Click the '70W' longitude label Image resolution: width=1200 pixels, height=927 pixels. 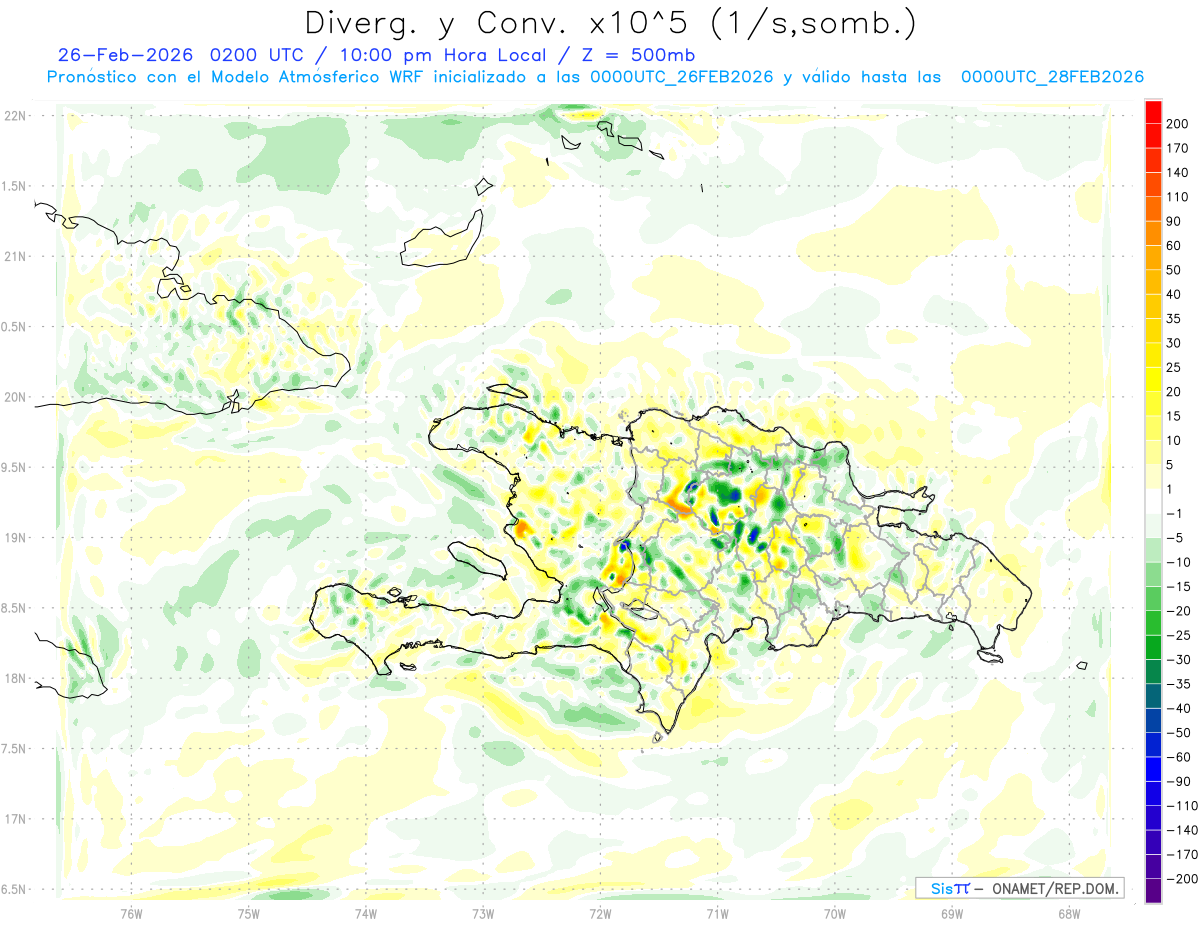(x=834, y=912)
